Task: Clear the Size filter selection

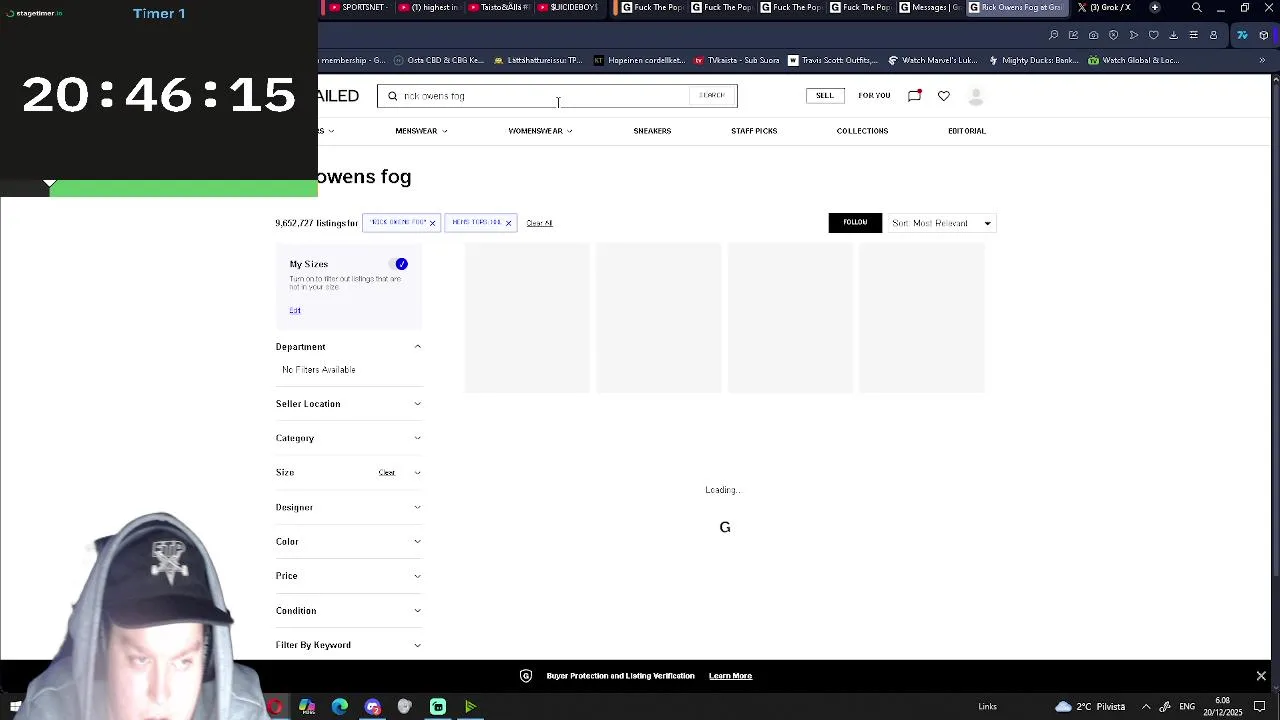Action: 387,473
